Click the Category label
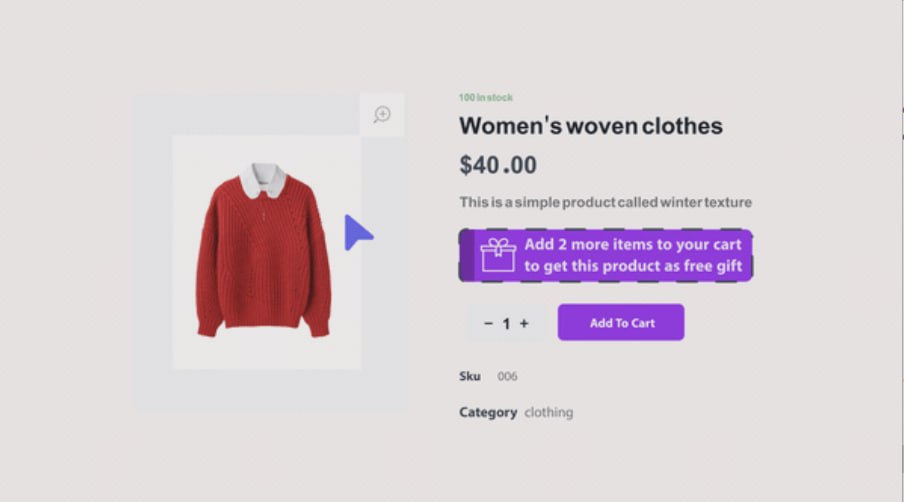Screen dimensions: 904x502 [488, 412]
